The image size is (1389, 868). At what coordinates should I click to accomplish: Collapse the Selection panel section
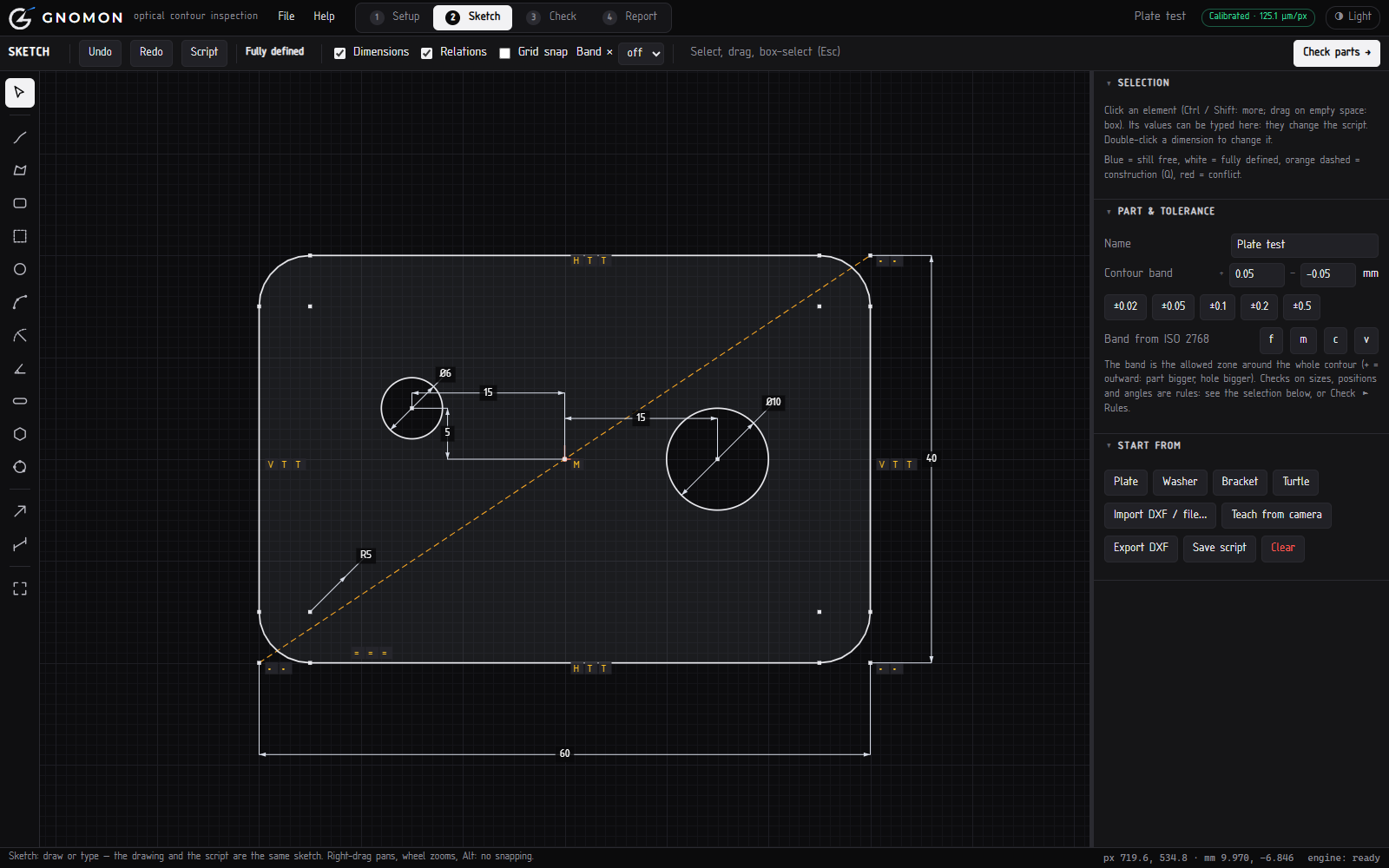click(1137, 82)
